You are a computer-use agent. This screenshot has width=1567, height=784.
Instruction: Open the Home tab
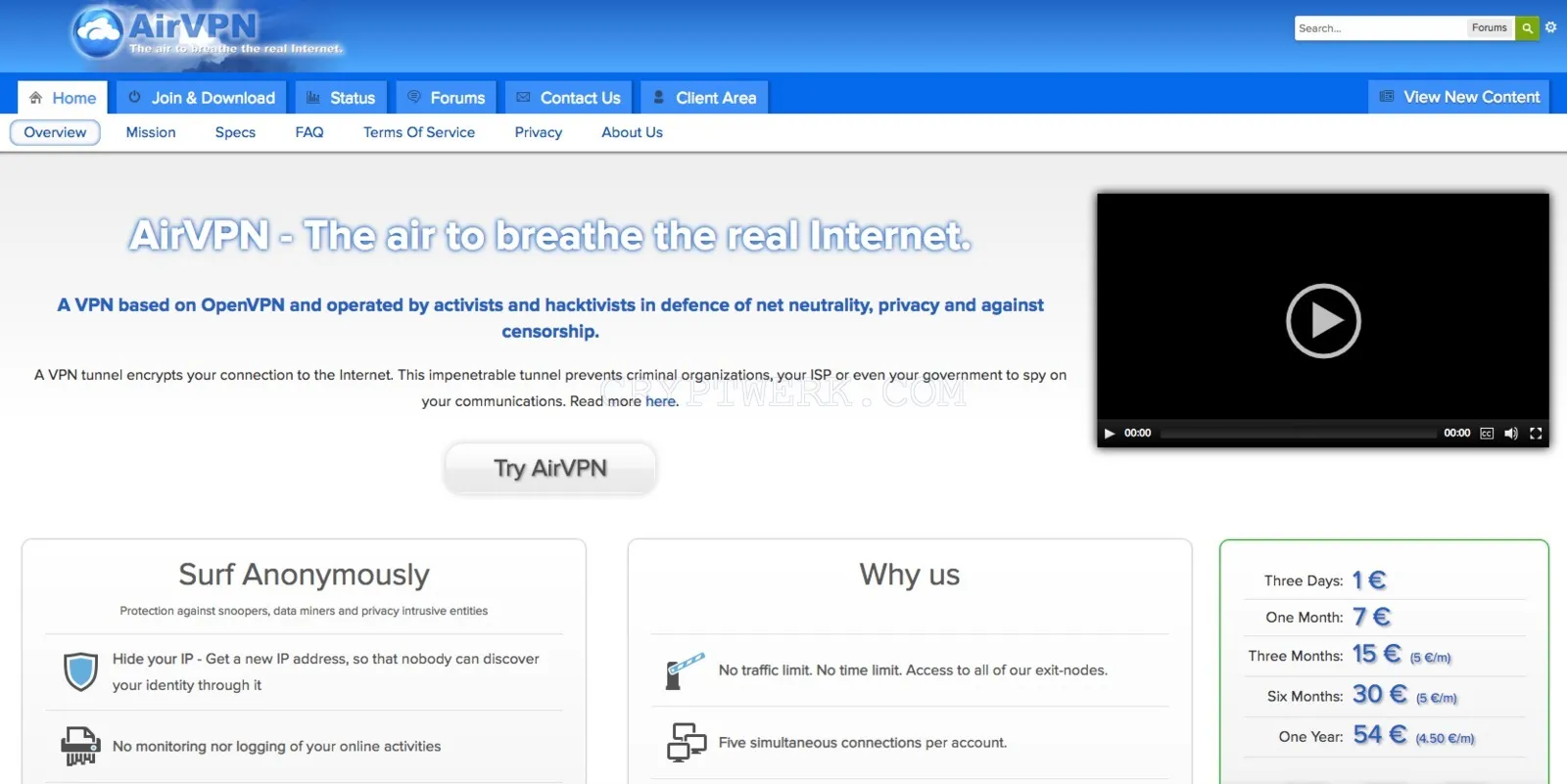click(x=63, y=98)
